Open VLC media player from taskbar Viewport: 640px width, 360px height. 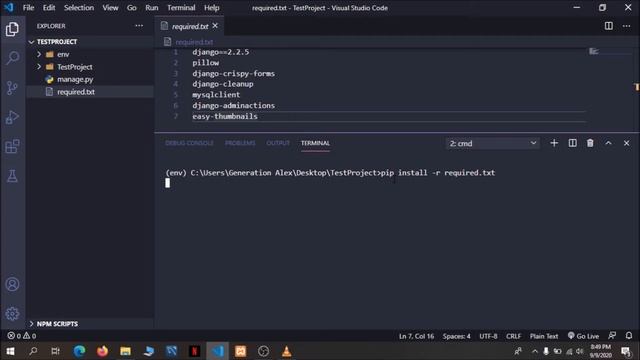pos(287,351)
